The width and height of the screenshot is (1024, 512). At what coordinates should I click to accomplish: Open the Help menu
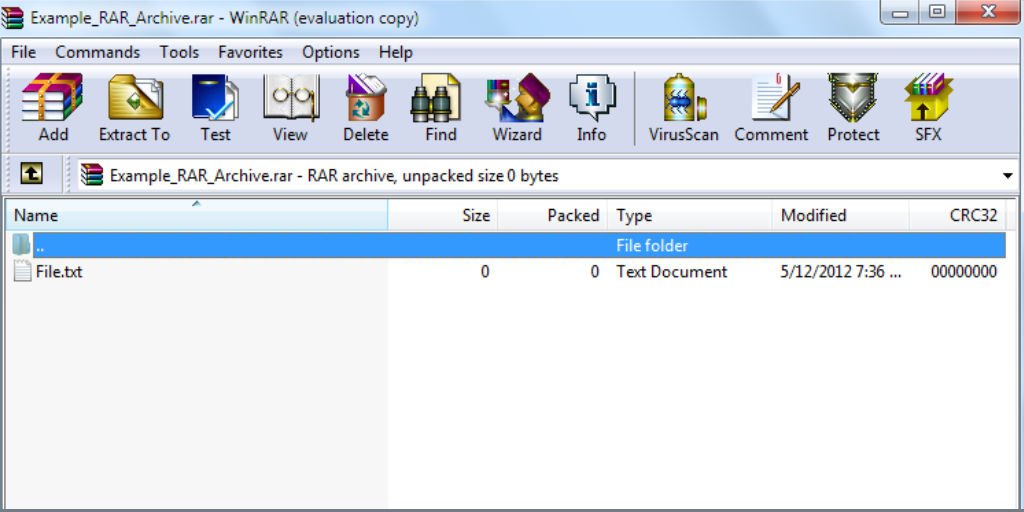(395, 52)
